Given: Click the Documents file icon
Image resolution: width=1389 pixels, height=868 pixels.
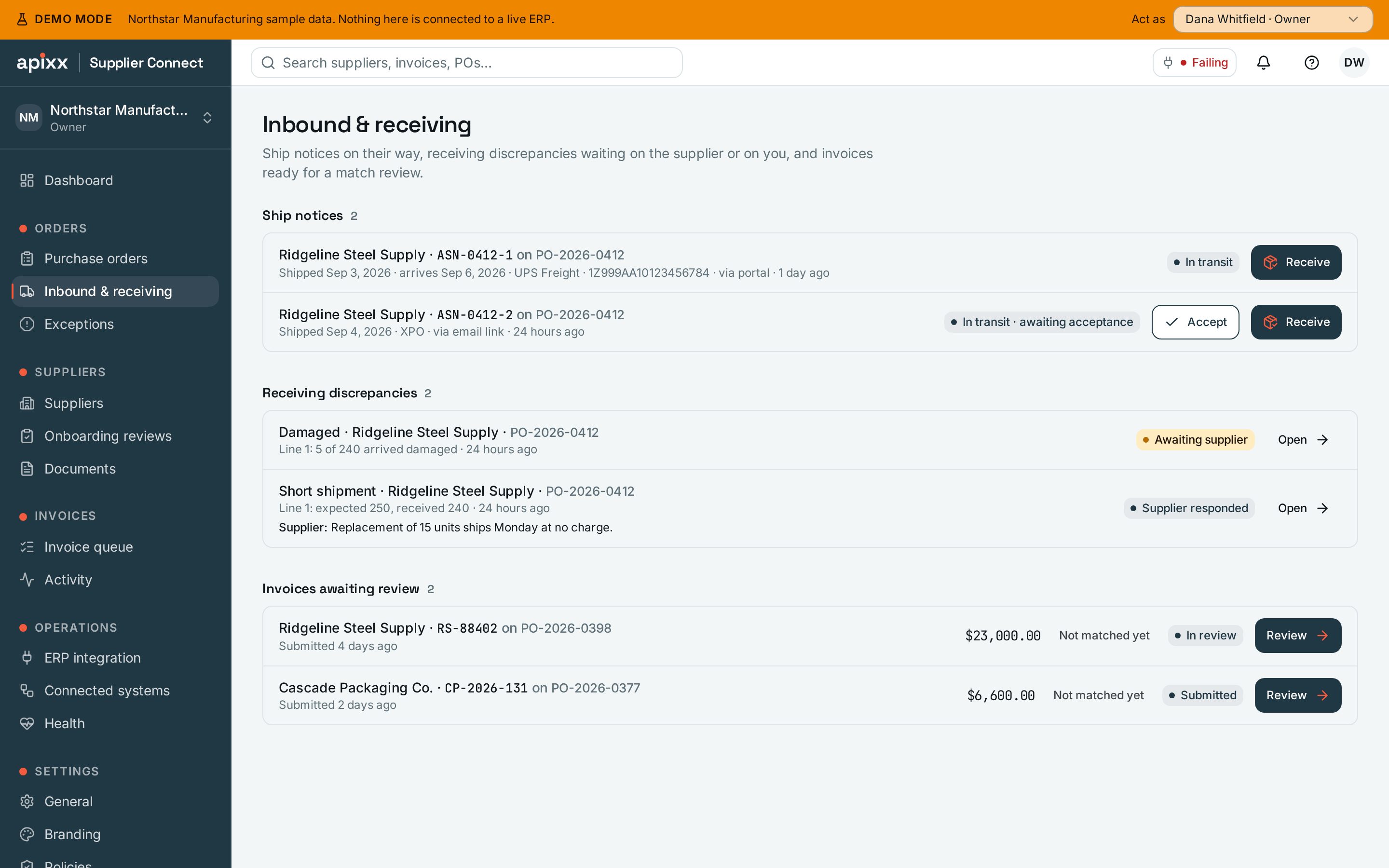Looking at the screenshot, I should tap(27, 468).
